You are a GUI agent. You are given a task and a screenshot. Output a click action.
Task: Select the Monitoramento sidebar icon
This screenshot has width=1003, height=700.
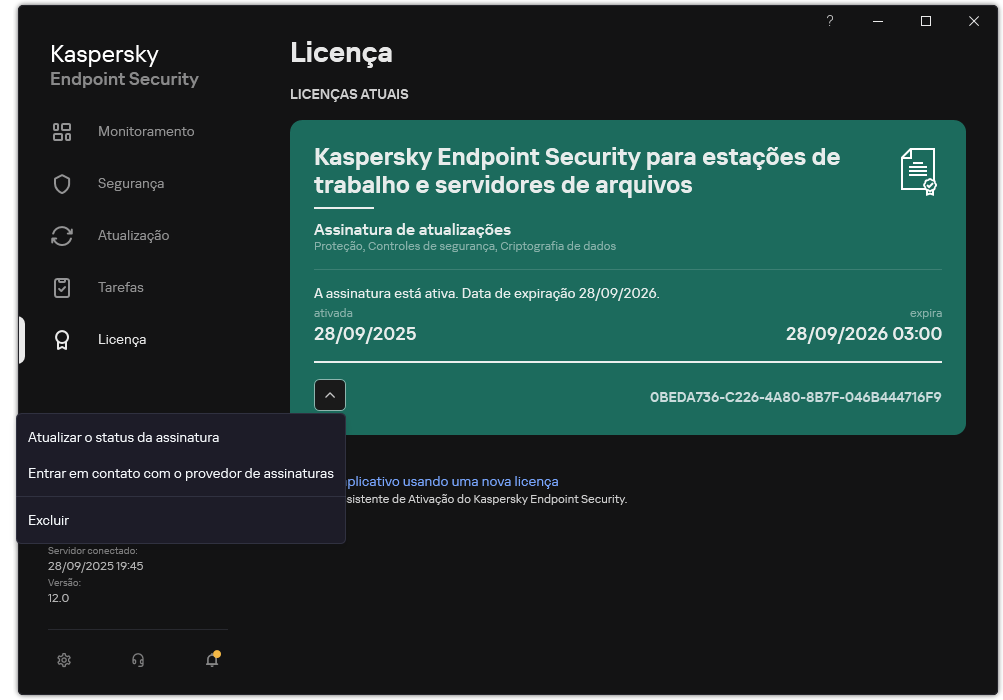62,131
